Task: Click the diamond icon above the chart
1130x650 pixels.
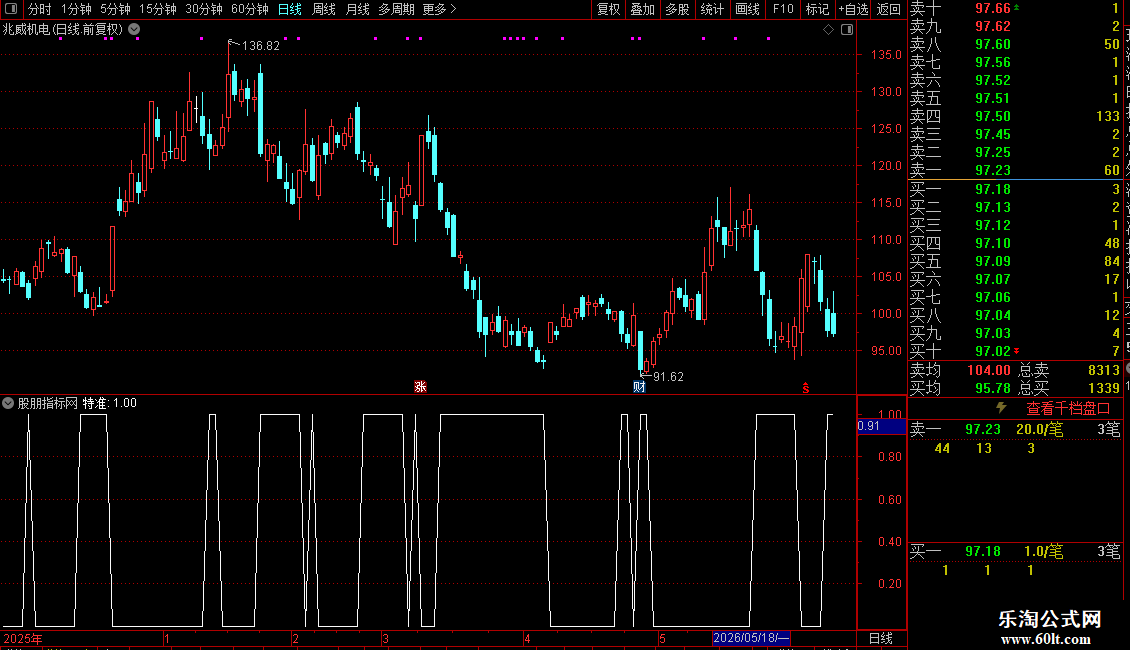Action: point(828,30)
